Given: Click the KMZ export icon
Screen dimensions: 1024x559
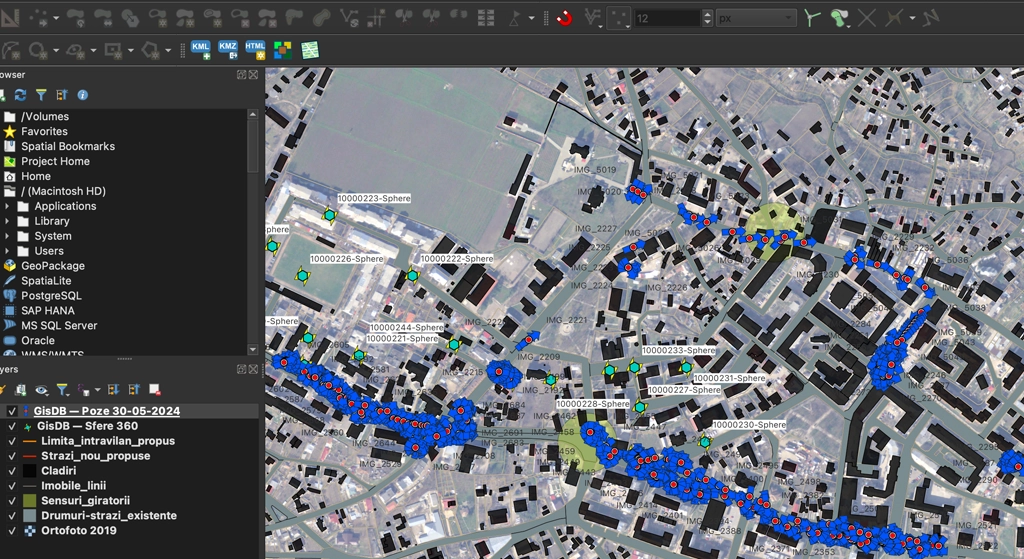Looking at the screenshot, I should [x=228, y=50].
